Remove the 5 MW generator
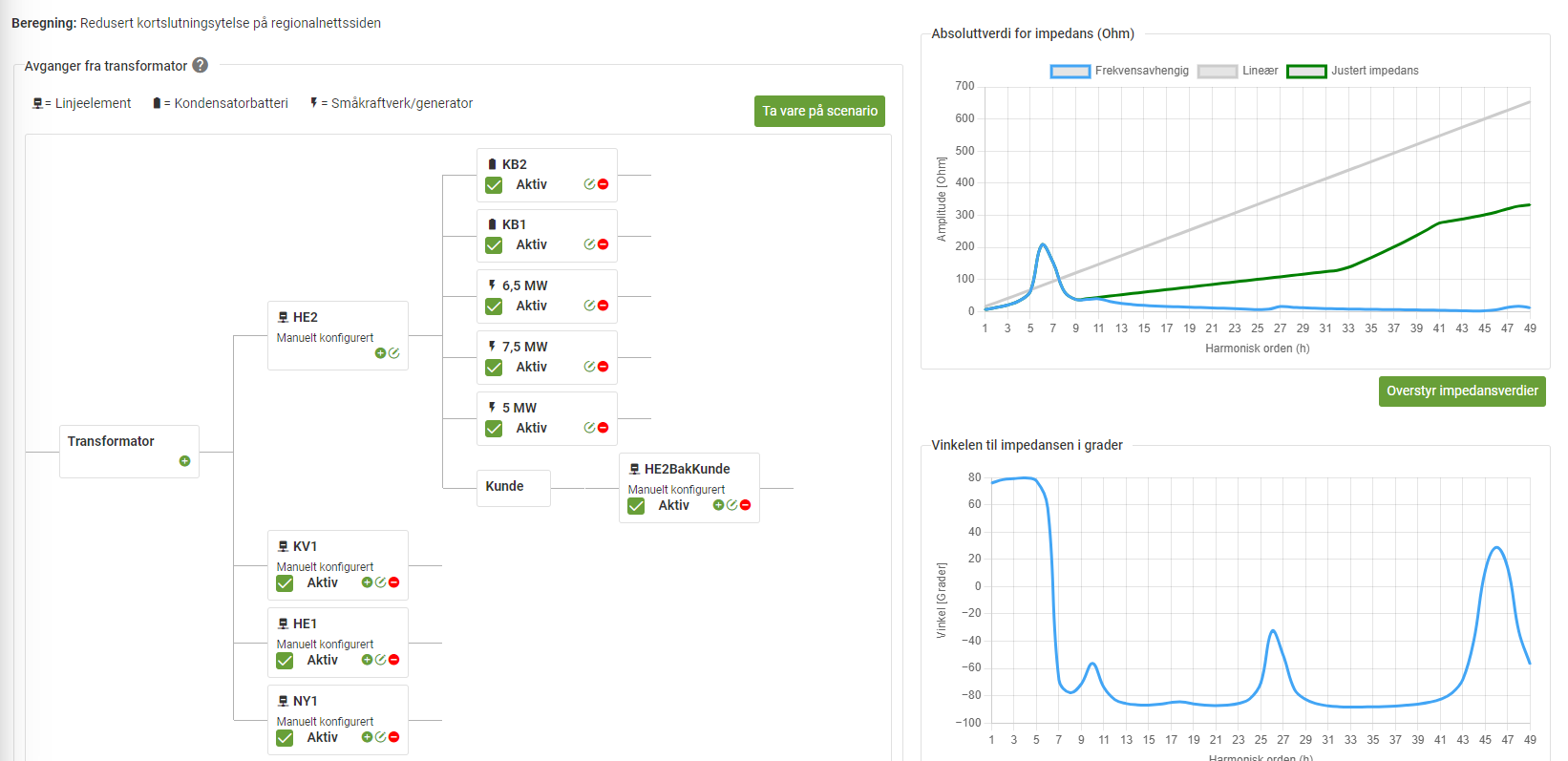Image resolution: width=1568 pixels, height=761 pixels. pyautogui.click(x=603, y=428)
